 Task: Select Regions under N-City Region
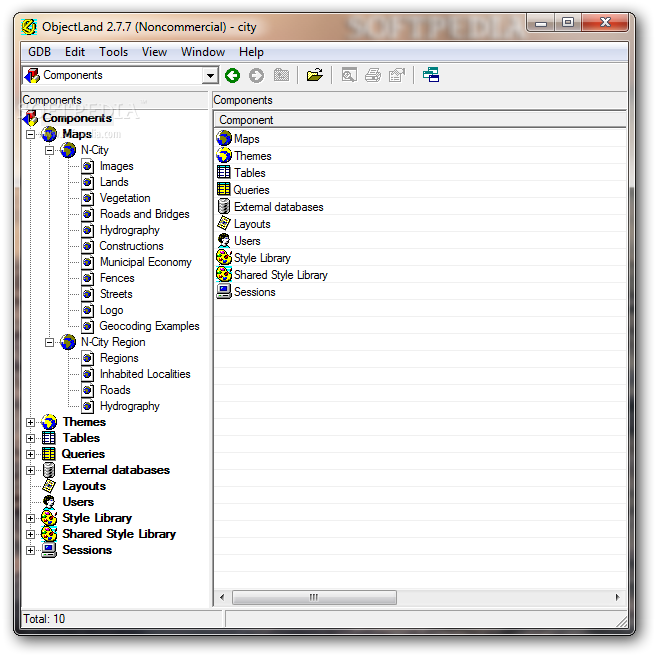(x=119, y=358)
